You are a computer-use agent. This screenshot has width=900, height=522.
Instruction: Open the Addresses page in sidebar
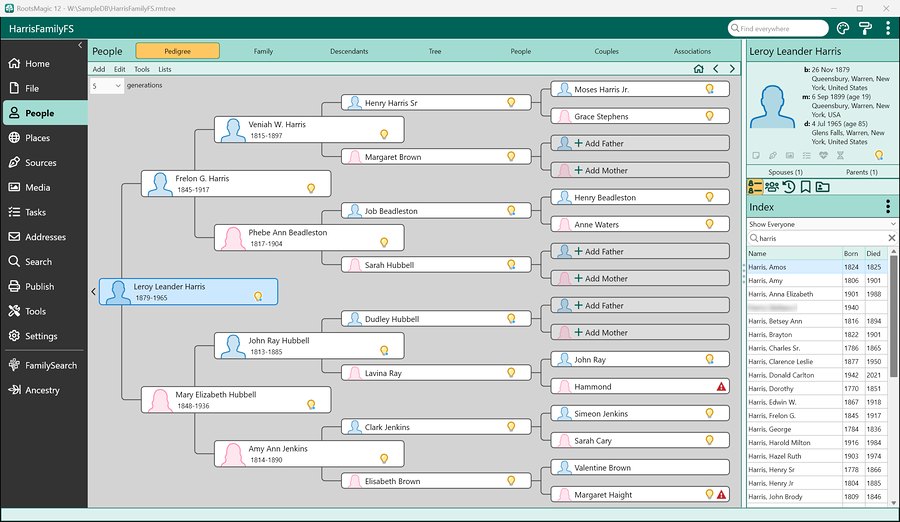pyautogui.click(x=44, y=237)
